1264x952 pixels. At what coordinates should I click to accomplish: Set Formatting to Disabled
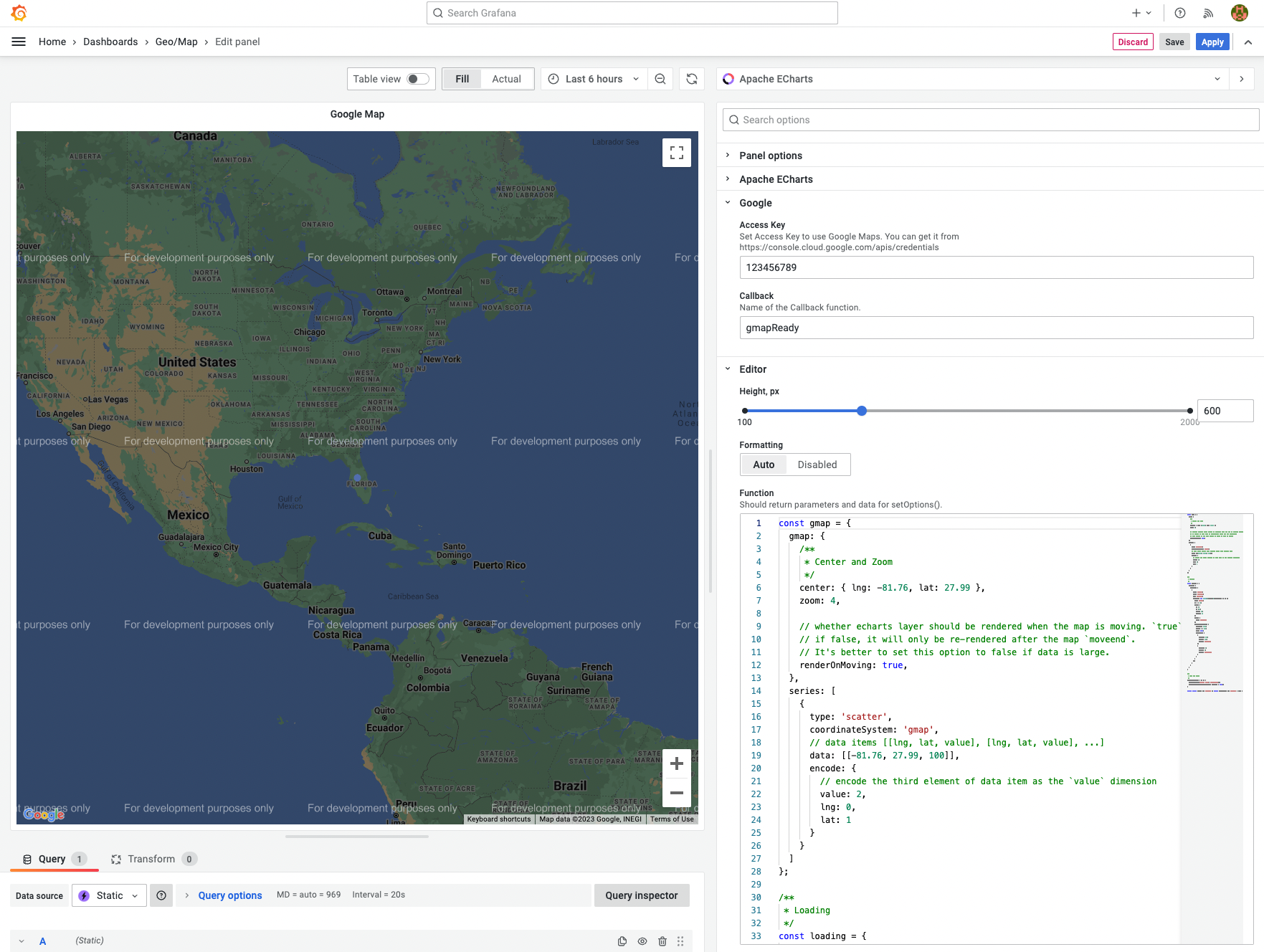pyautogui.click(x=817, y=465)
